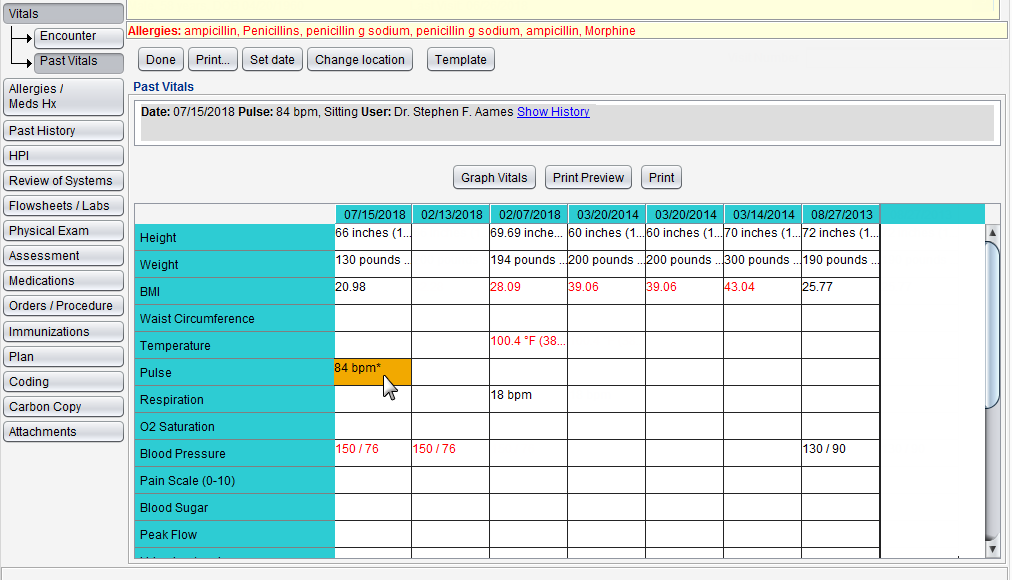
Task: Select the 100.4 °F temperature cell
Action: coord(528,343)
